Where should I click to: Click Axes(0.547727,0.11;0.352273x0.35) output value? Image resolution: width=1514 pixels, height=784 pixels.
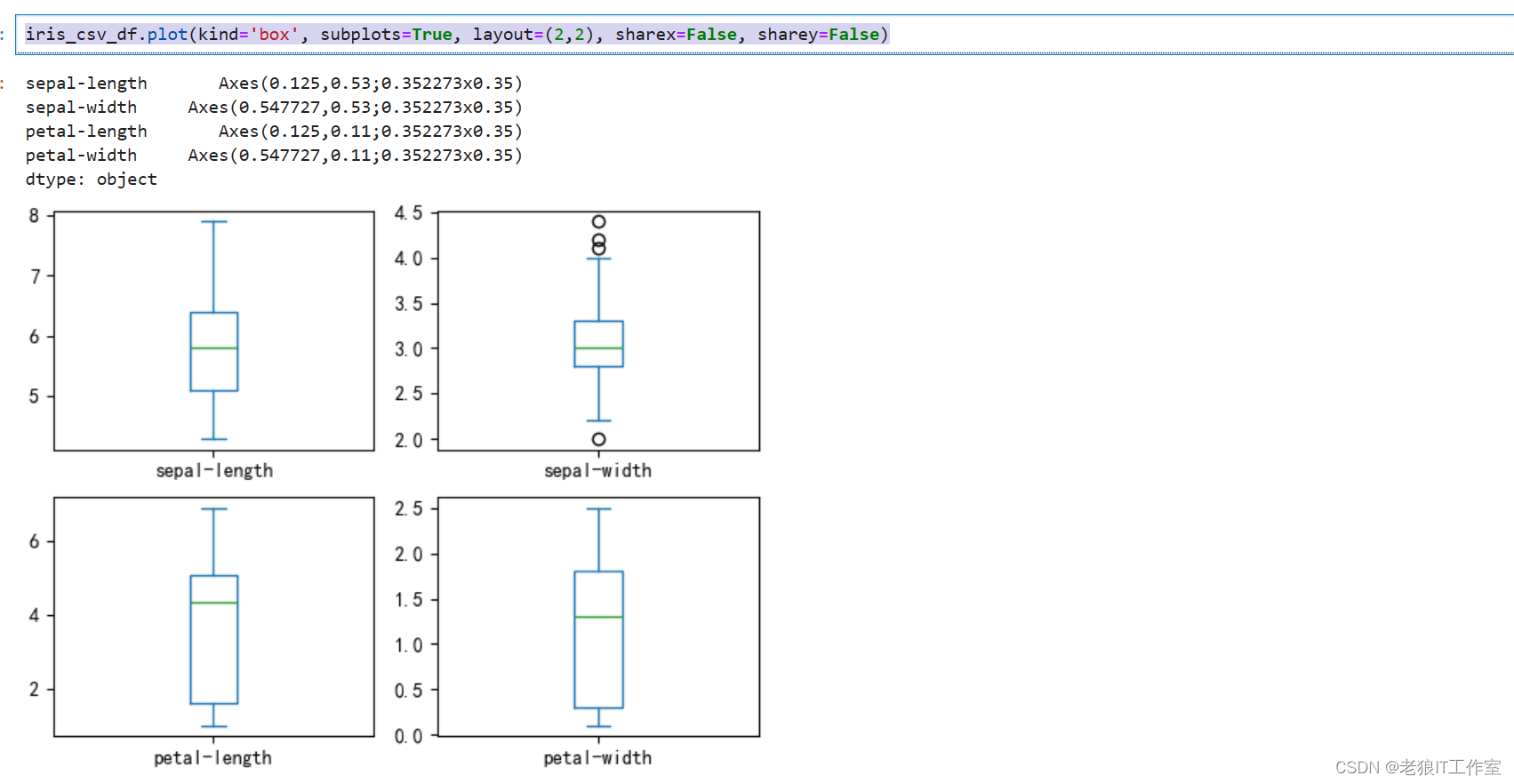[356, 156]
